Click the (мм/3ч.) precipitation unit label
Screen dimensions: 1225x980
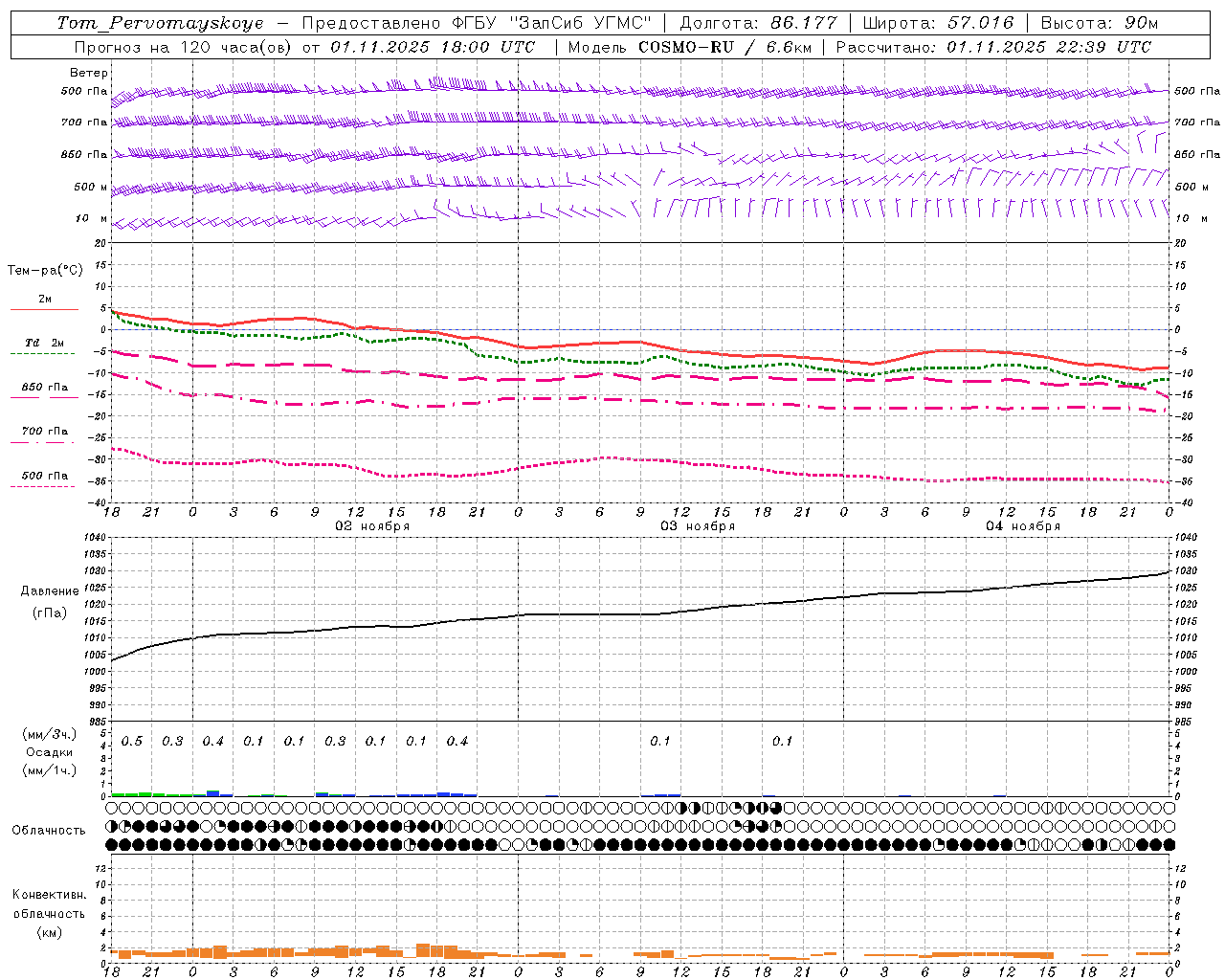tap(50, 734)
